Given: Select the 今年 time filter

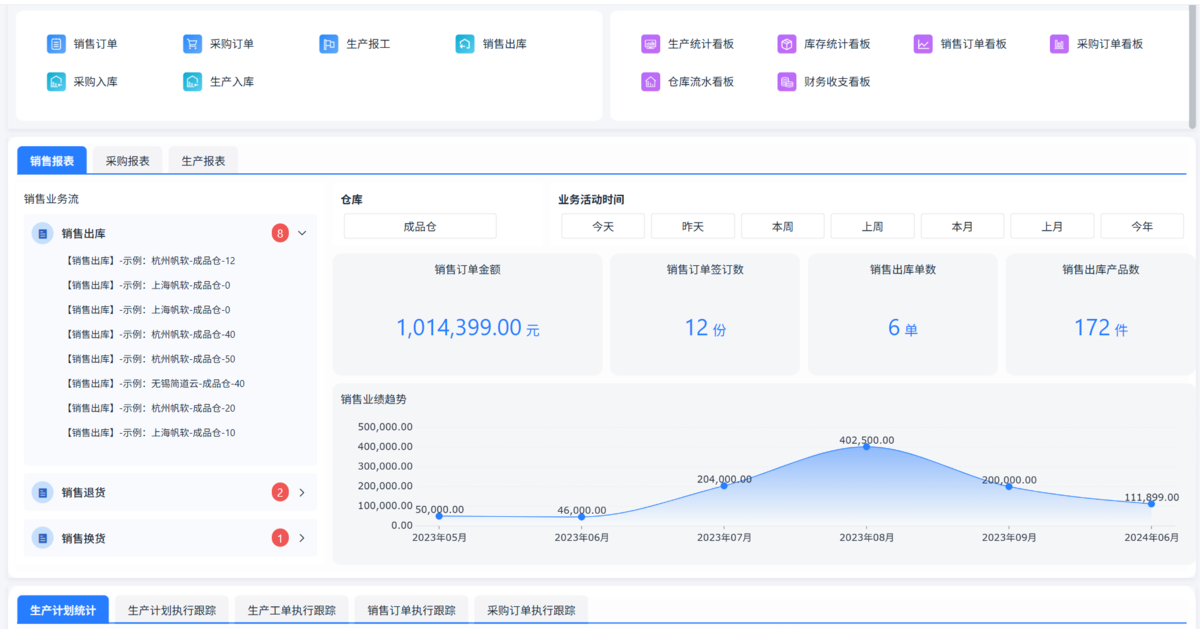Looking at the screenshot, I should [1141, 227].
